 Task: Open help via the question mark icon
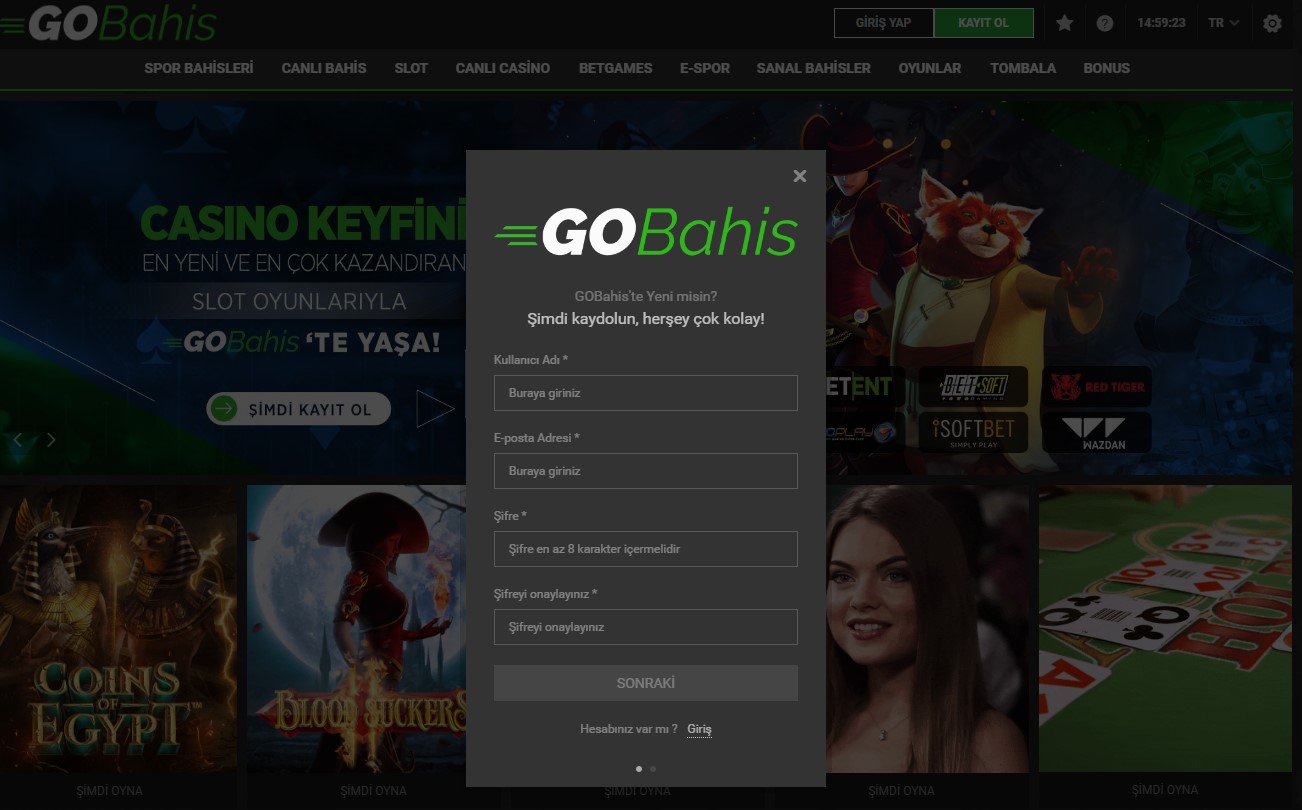[x=1105, y=23]
